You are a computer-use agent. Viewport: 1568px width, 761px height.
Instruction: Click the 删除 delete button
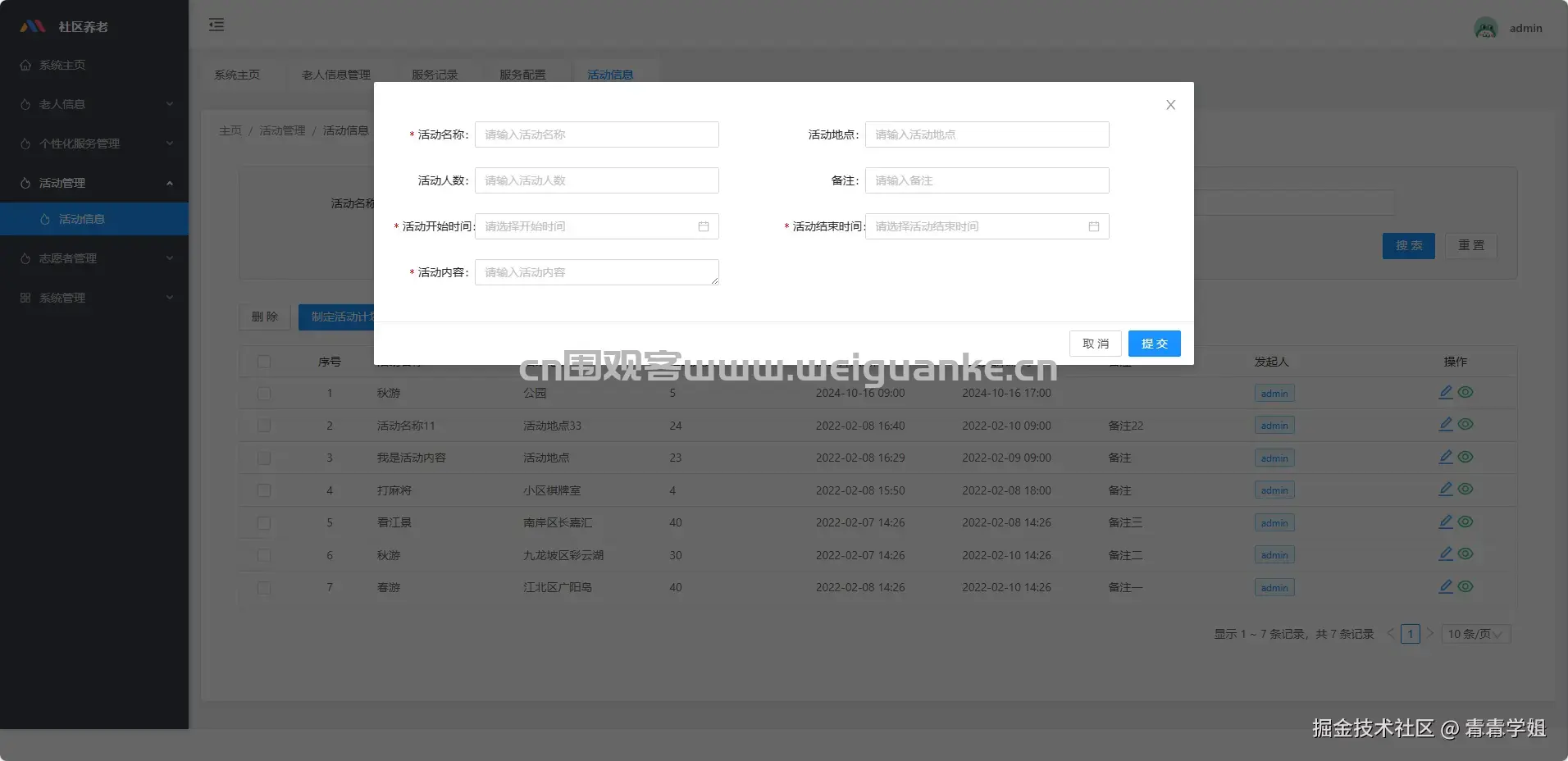click(265, 317)
